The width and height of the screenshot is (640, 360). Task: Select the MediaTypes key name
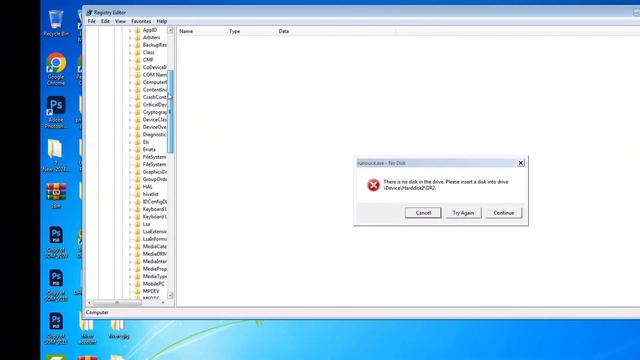(155, 276)
